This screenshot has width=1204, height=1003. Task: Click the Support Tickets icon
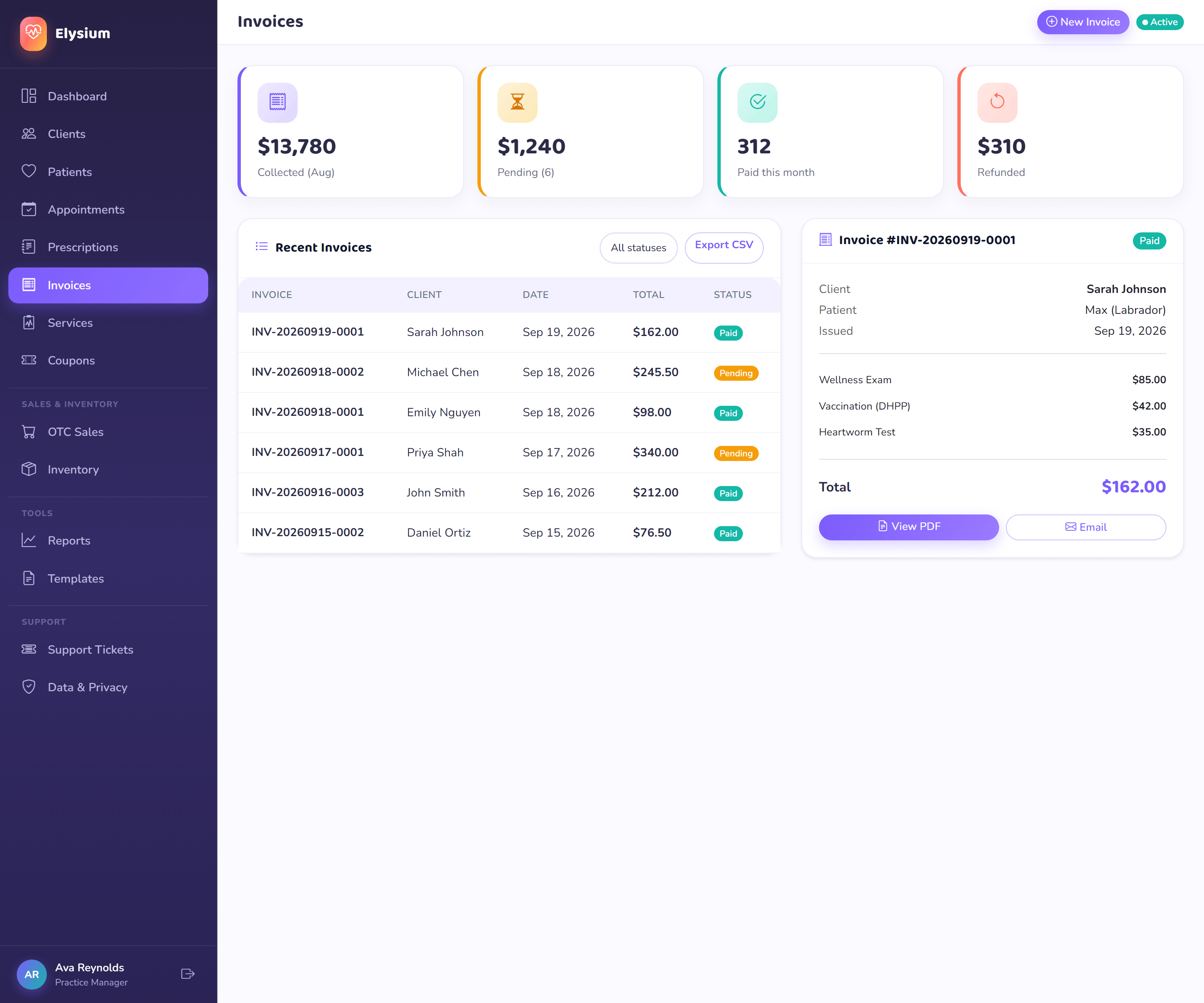29,649
